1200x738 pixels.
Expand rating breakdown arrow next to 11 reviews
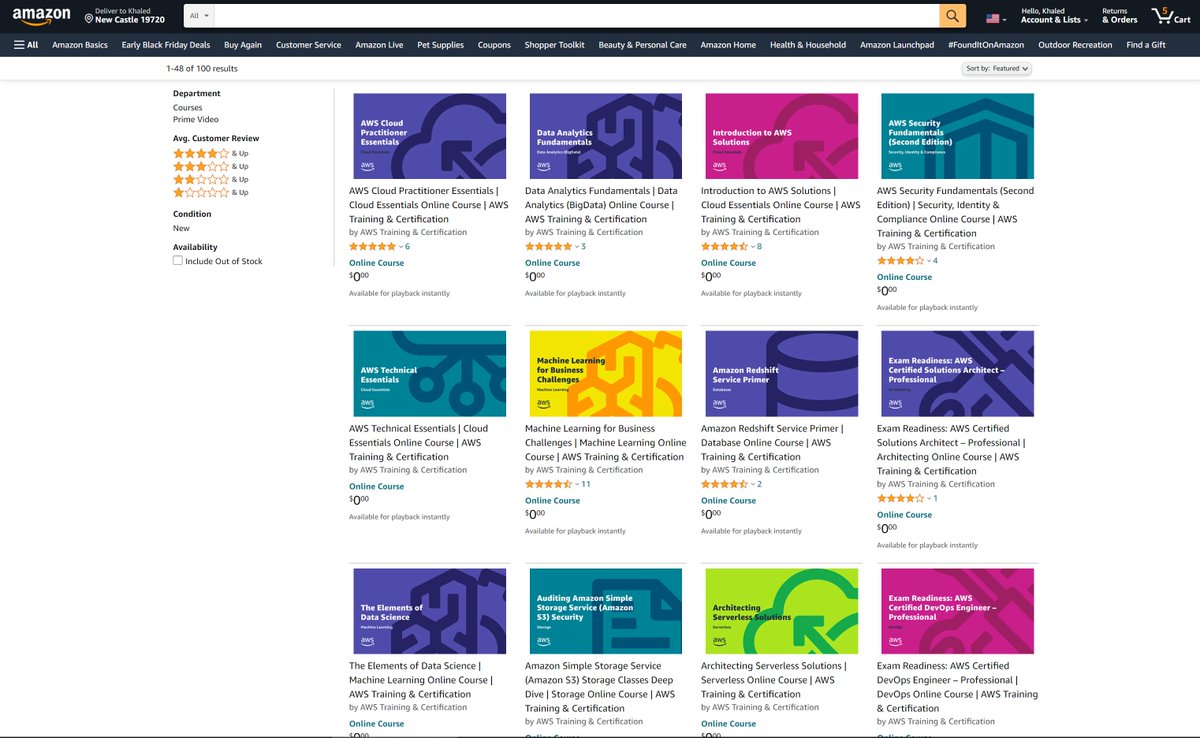576,484
